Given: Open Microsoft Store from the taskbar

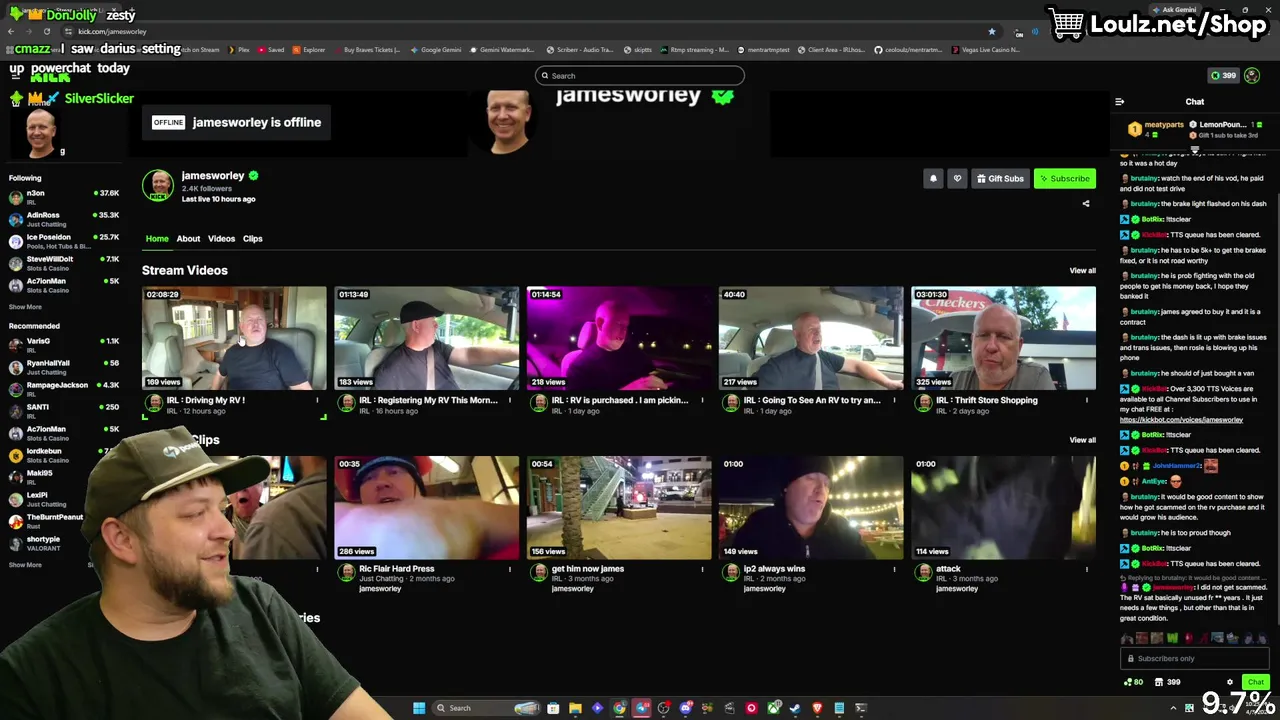Looking at the screenshot, I should click(553, 708).
